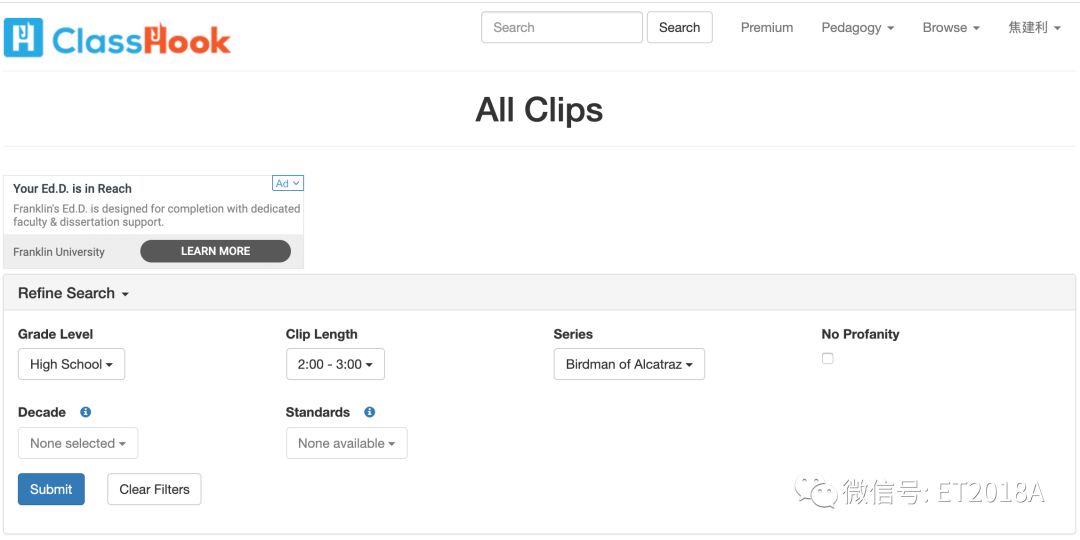Viewport: 1080px width, 540px height.
Task: Open the Grade Level High School dropdown
Action: point(72,364)
